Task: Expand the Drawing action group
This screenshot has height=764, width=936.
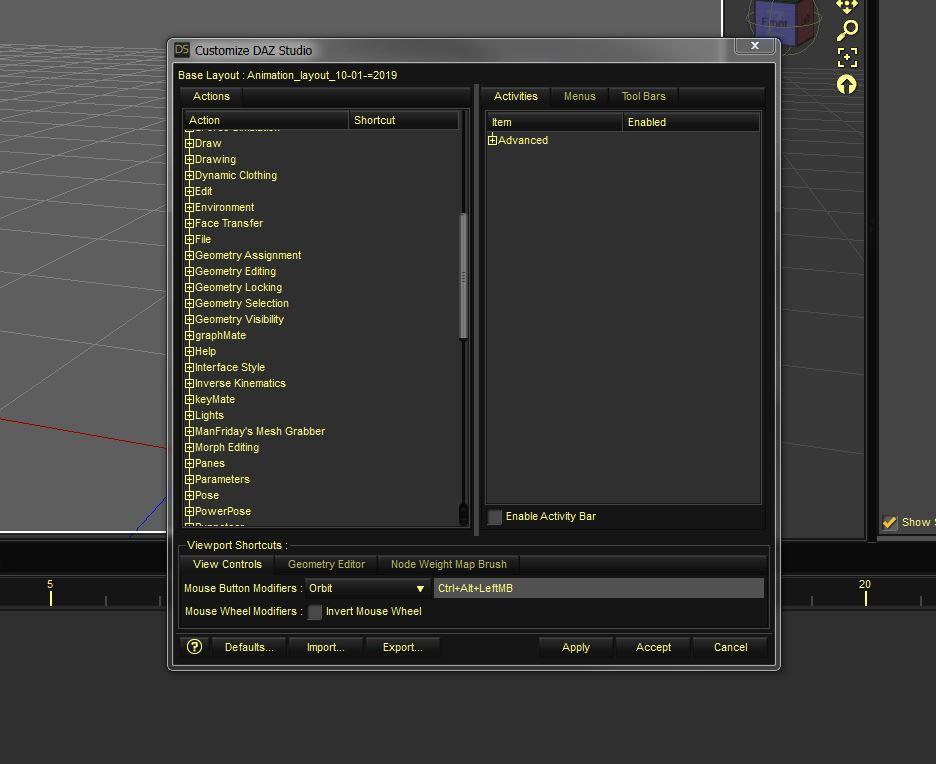Action: [189, 159]
